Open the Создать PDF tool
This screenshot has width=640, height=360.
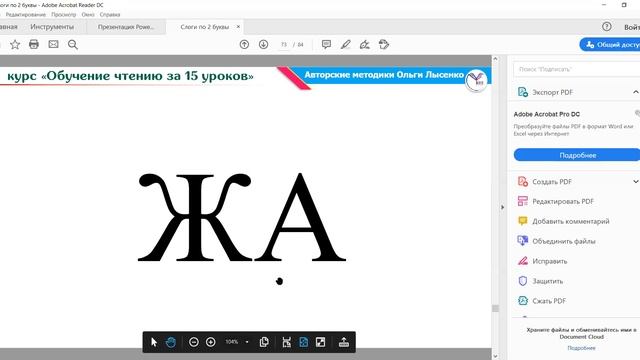click(x=552, y=182)
